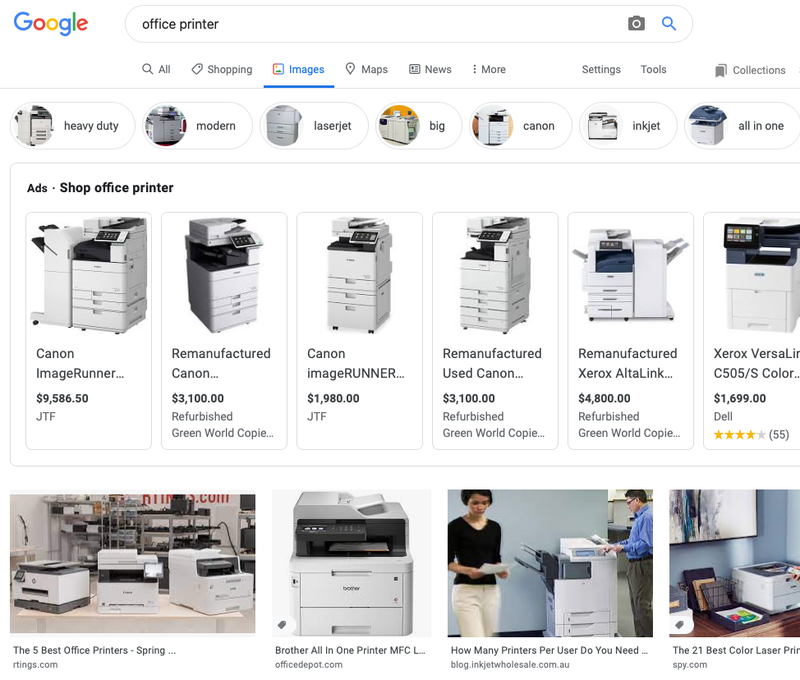Screen dimensions: 800x680
Task: Click the camera search-by-image icon
Action: 636,23
